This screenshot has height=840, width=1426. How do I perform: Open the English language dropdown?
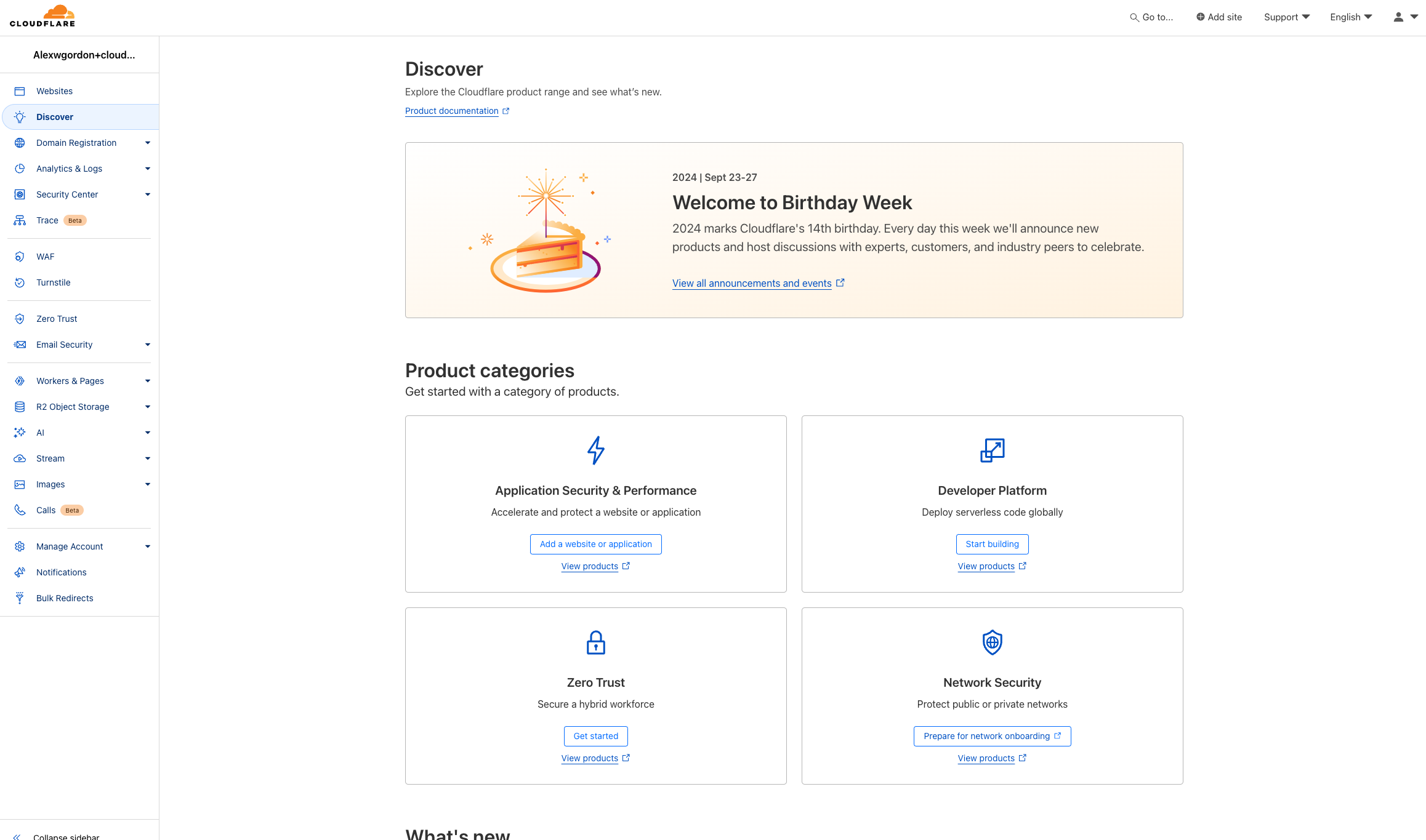[x=1351, y=17]
